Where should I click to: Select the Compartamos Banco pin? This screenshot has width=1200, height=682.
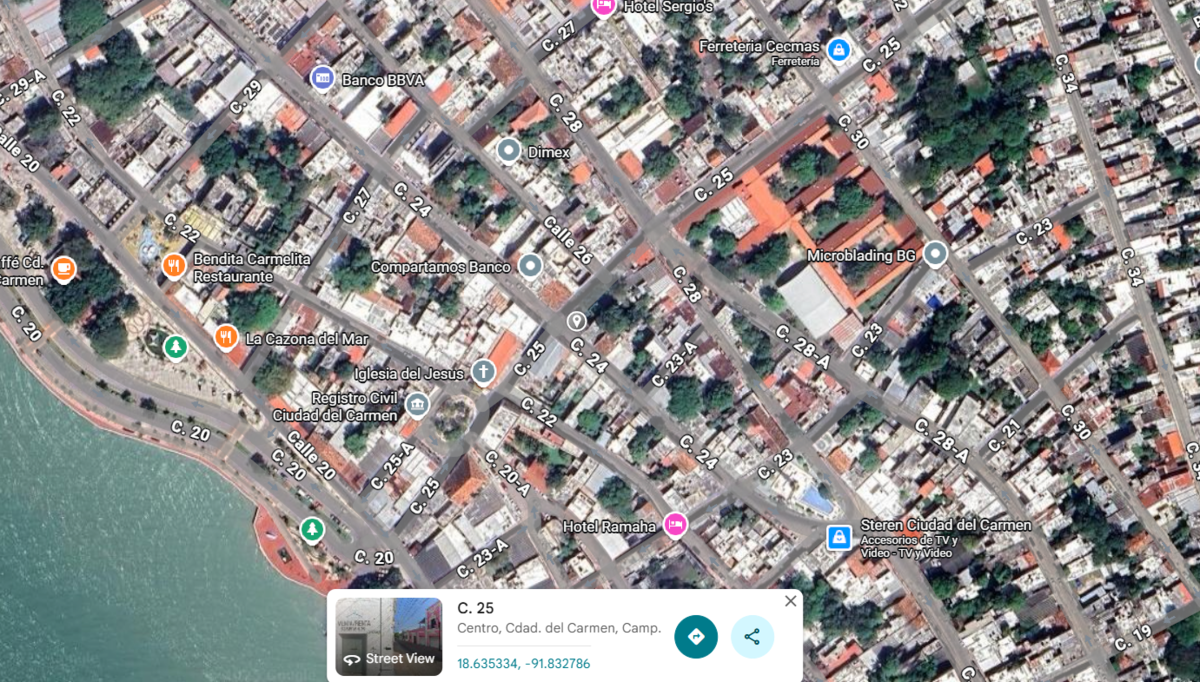tap(530, 266)
